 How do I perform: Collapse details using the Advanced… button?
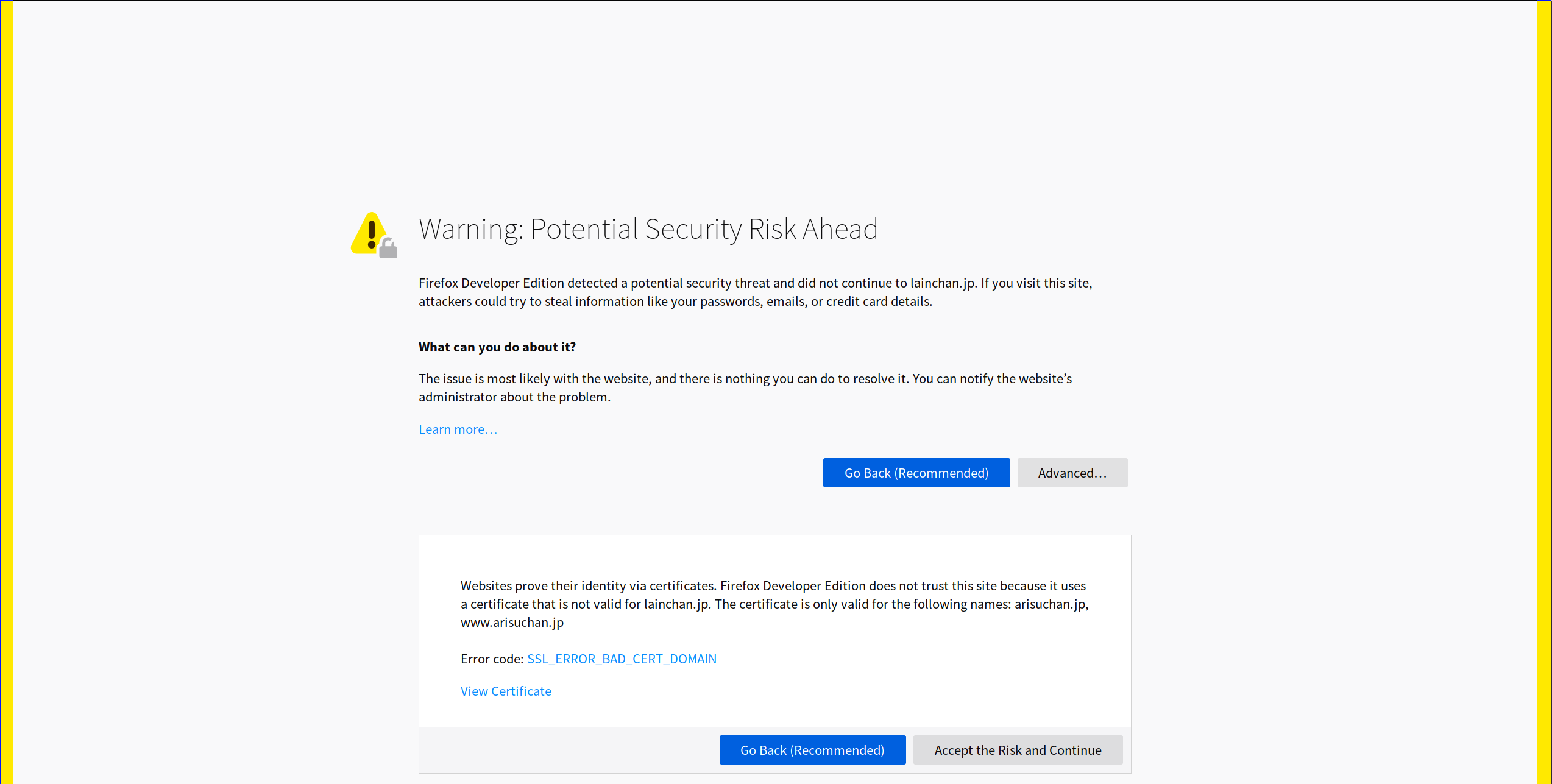click(x=1072, y=473)
